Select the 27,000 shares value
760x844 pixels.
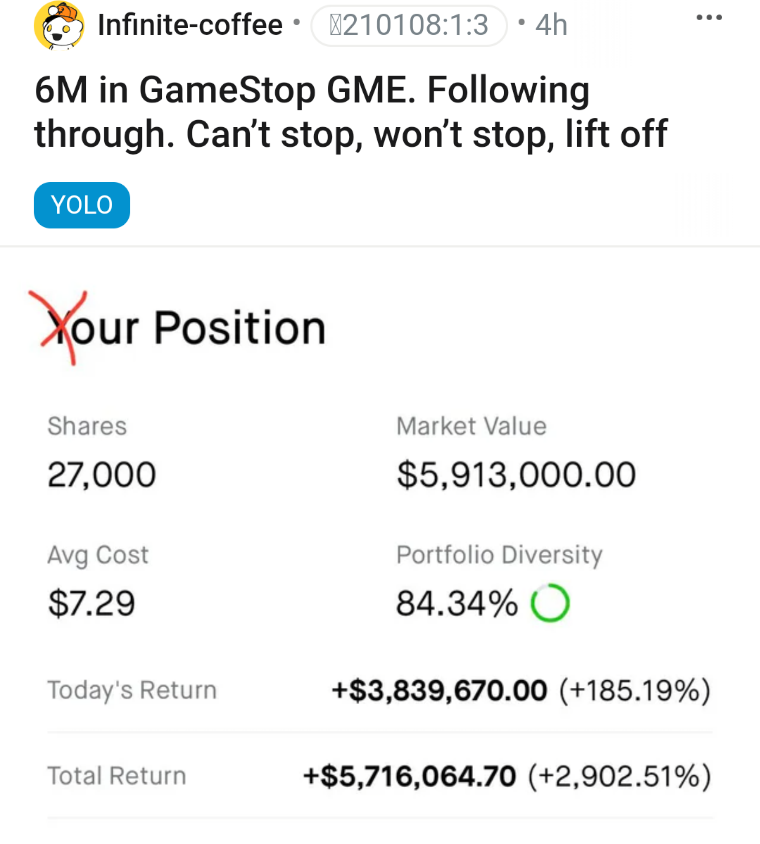pyautogui.click(x=102, y=475)
